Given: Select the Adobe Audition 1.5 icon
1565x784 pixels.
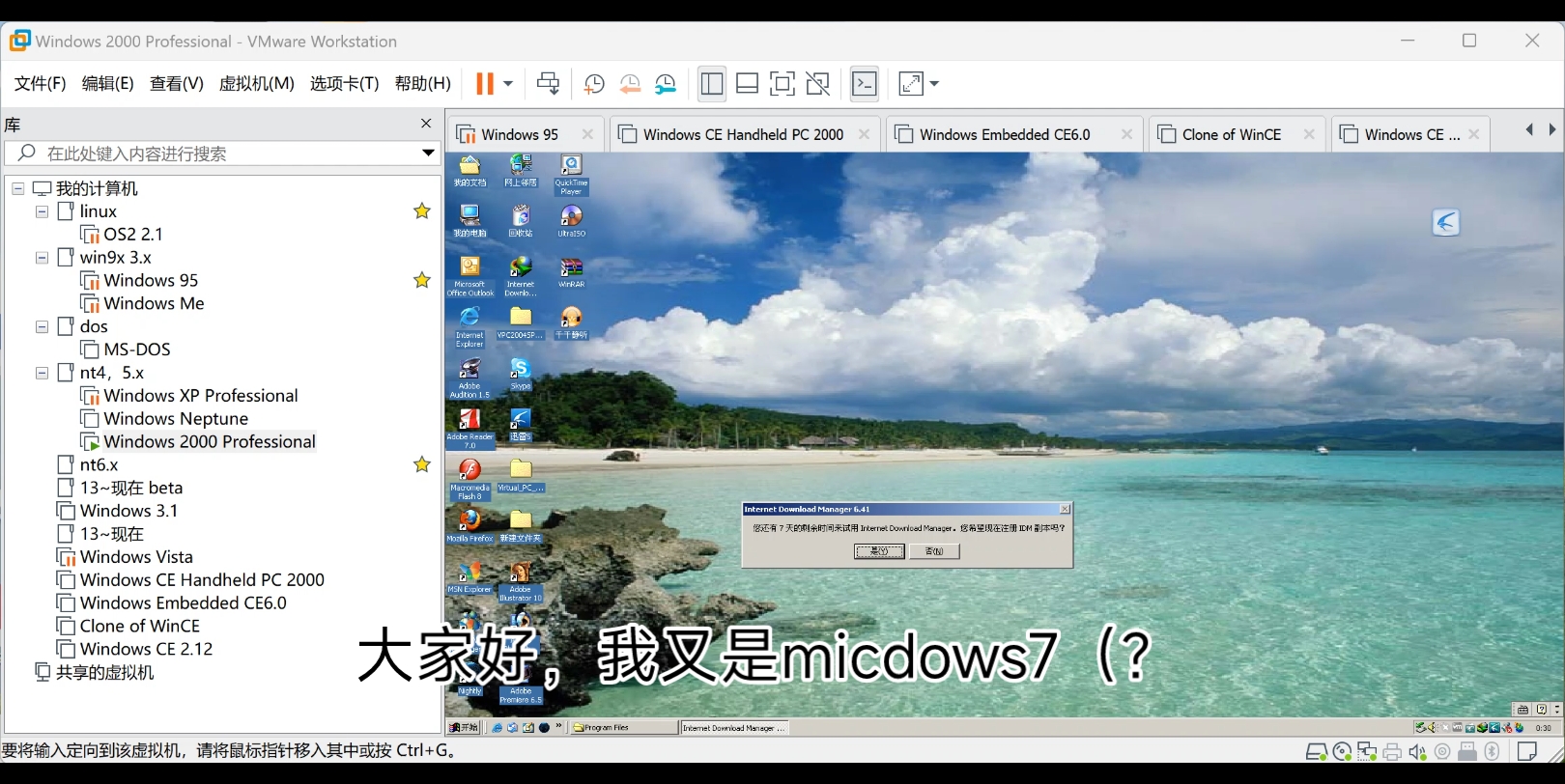Looking at the screenshot, I should pyautogui.click(x=469, y=378).
